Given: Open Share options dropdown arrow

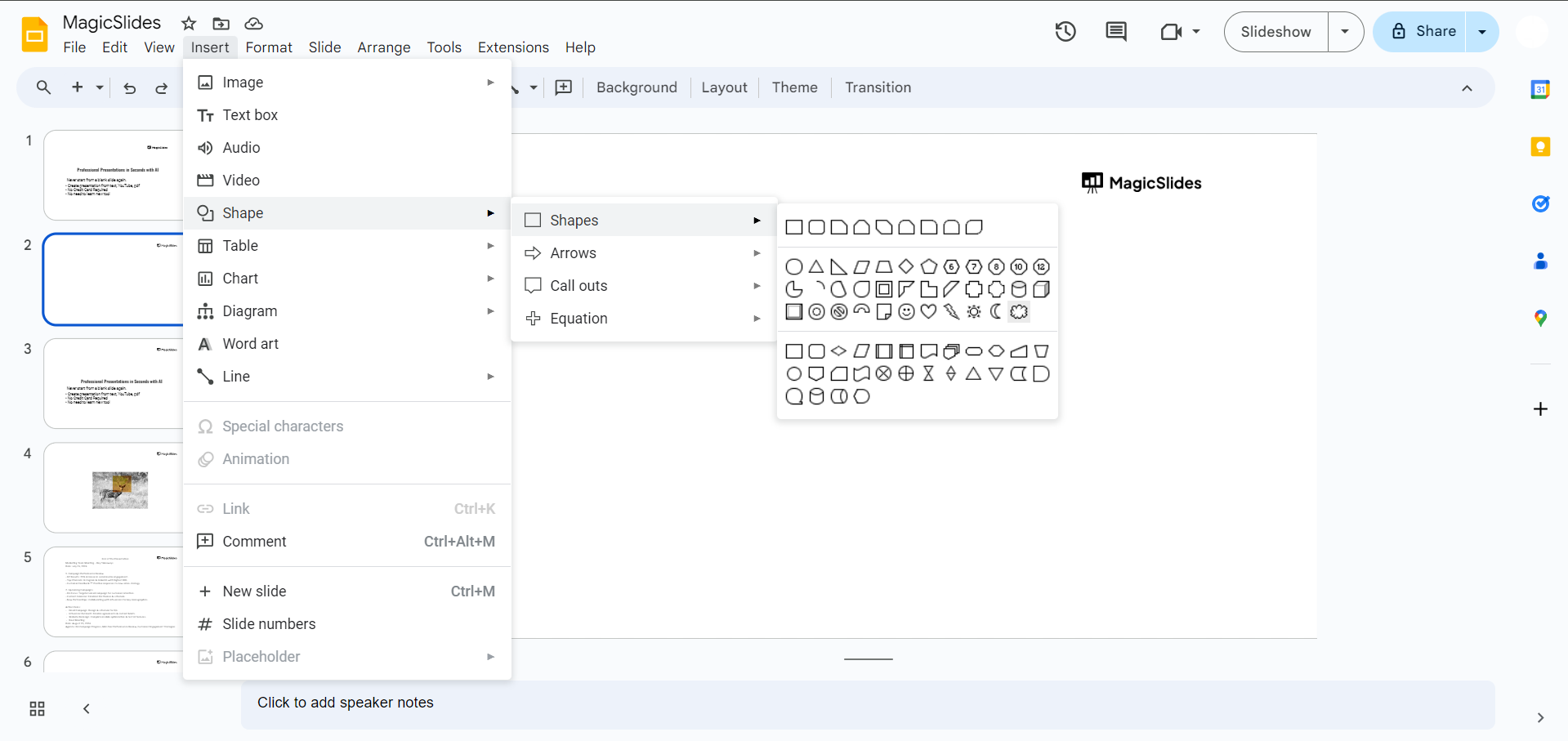Looking at the screenshot, I should tap(1482, 32).
